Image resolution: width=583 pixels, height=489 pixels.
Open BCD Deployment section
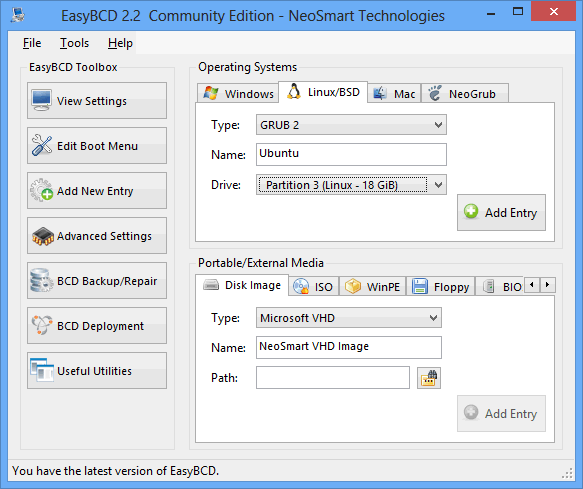[97, 326]
